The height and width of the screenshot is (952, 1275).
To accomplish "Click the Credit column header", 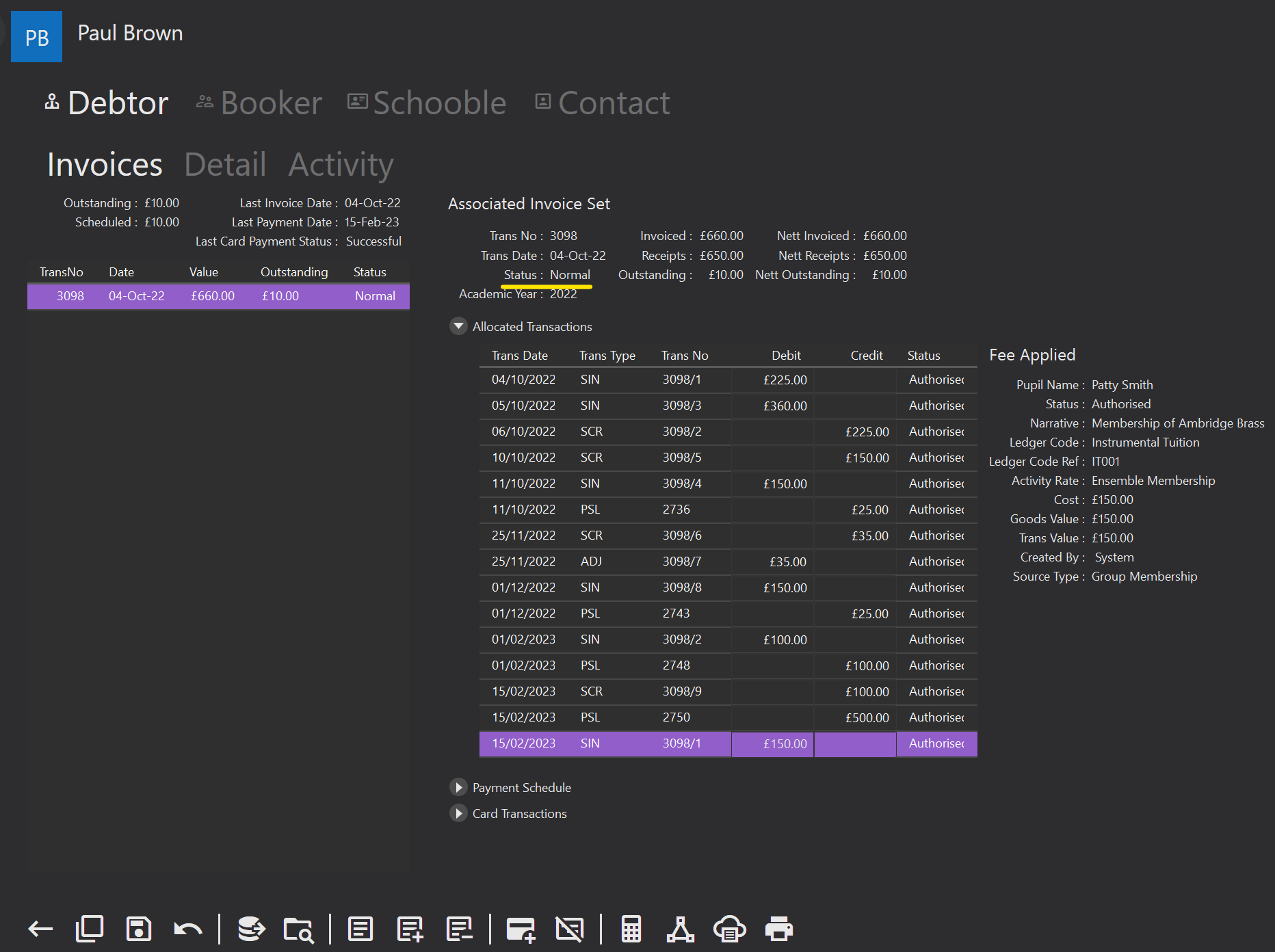I will coord(867,356).
